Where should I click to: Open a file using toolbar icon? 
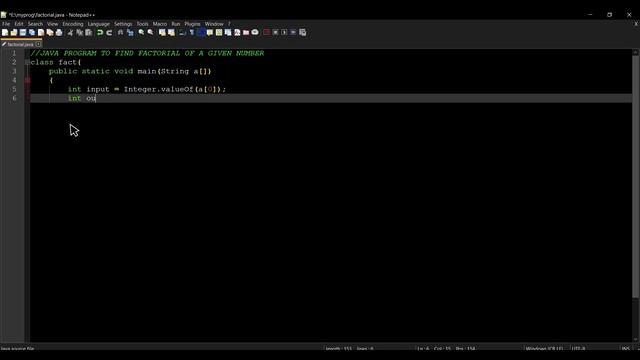(x=14, y=32)
